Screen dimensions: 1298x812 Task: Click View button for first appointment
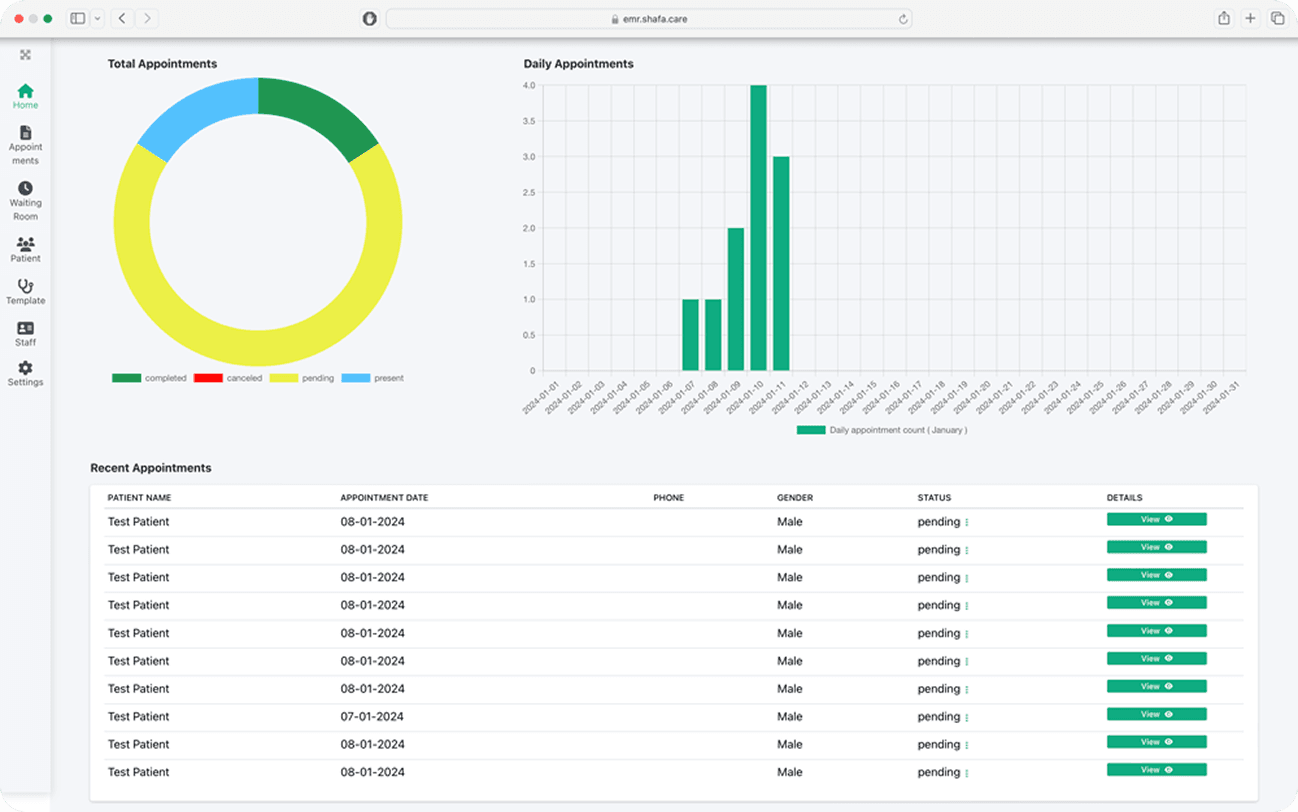point(1156,519)
